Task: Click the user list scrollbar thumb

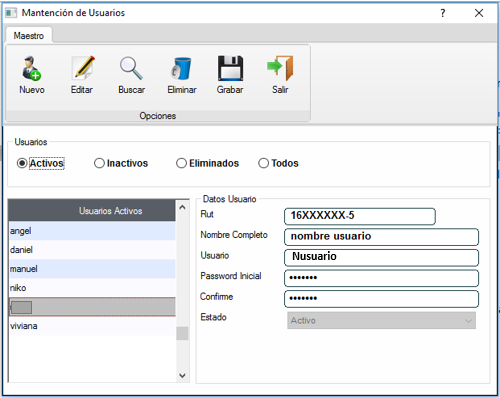Action: (x=182, y=333)
